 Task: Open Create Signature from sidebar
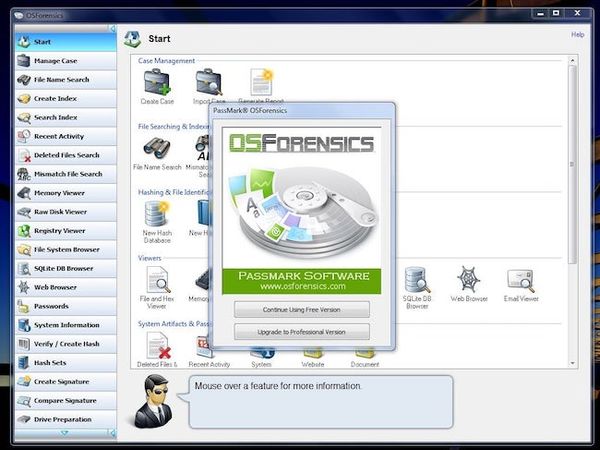point(66,382)
